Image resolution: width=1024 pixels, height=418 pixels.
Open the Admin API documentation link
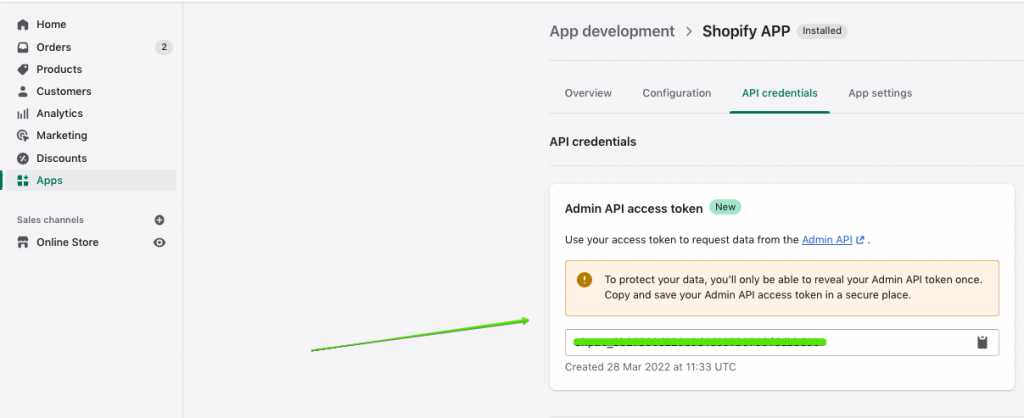(x=827, y=240)
